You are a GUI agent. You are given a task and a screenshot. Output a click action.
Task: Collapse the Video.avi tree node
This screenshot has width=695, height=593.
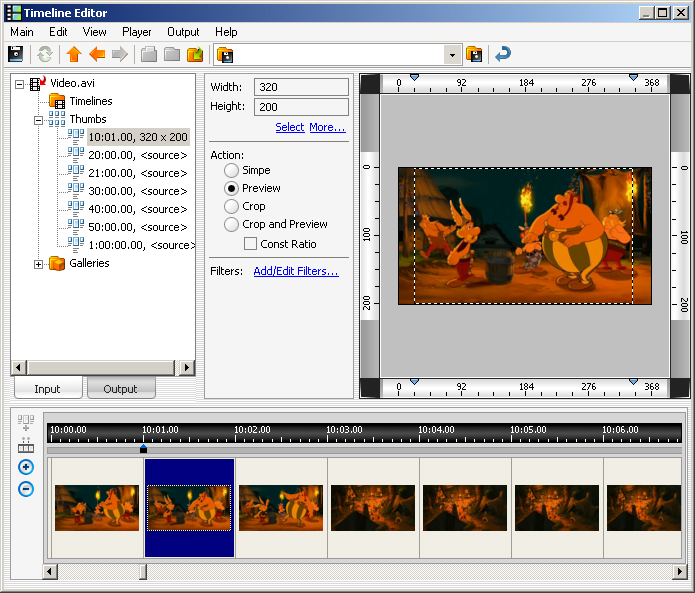20,84
